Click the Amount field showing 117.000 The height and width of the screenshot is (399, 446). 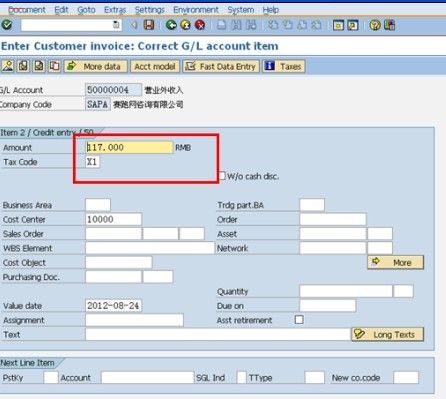coord(129,147)
